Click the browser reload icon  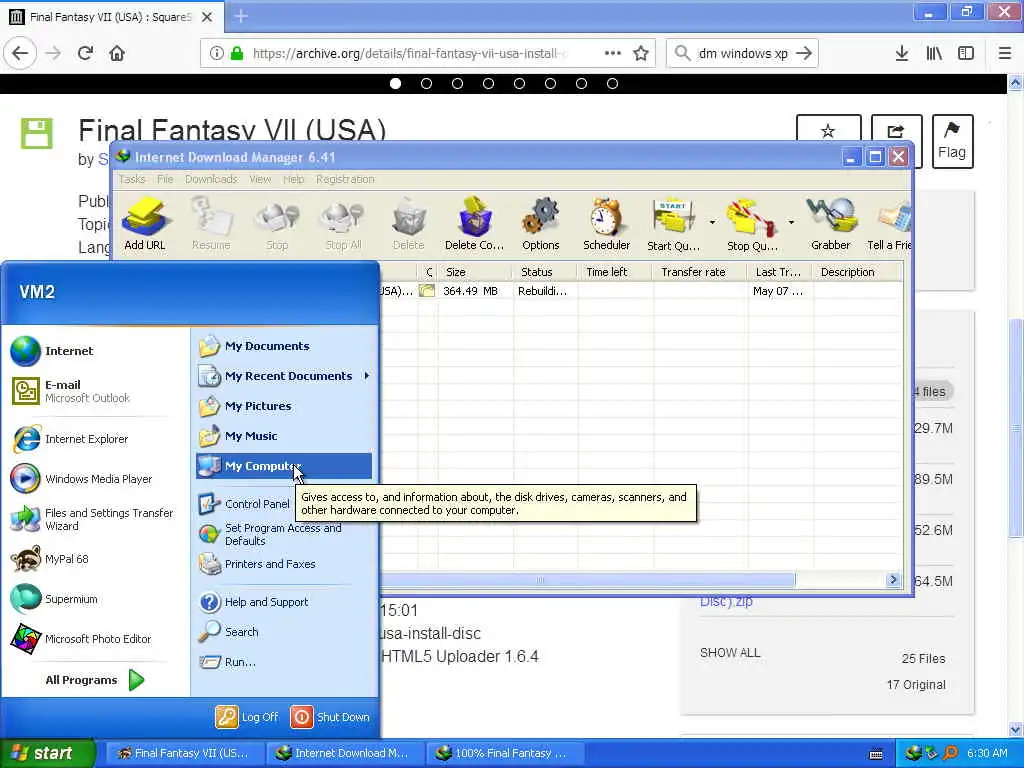[85, 53]
